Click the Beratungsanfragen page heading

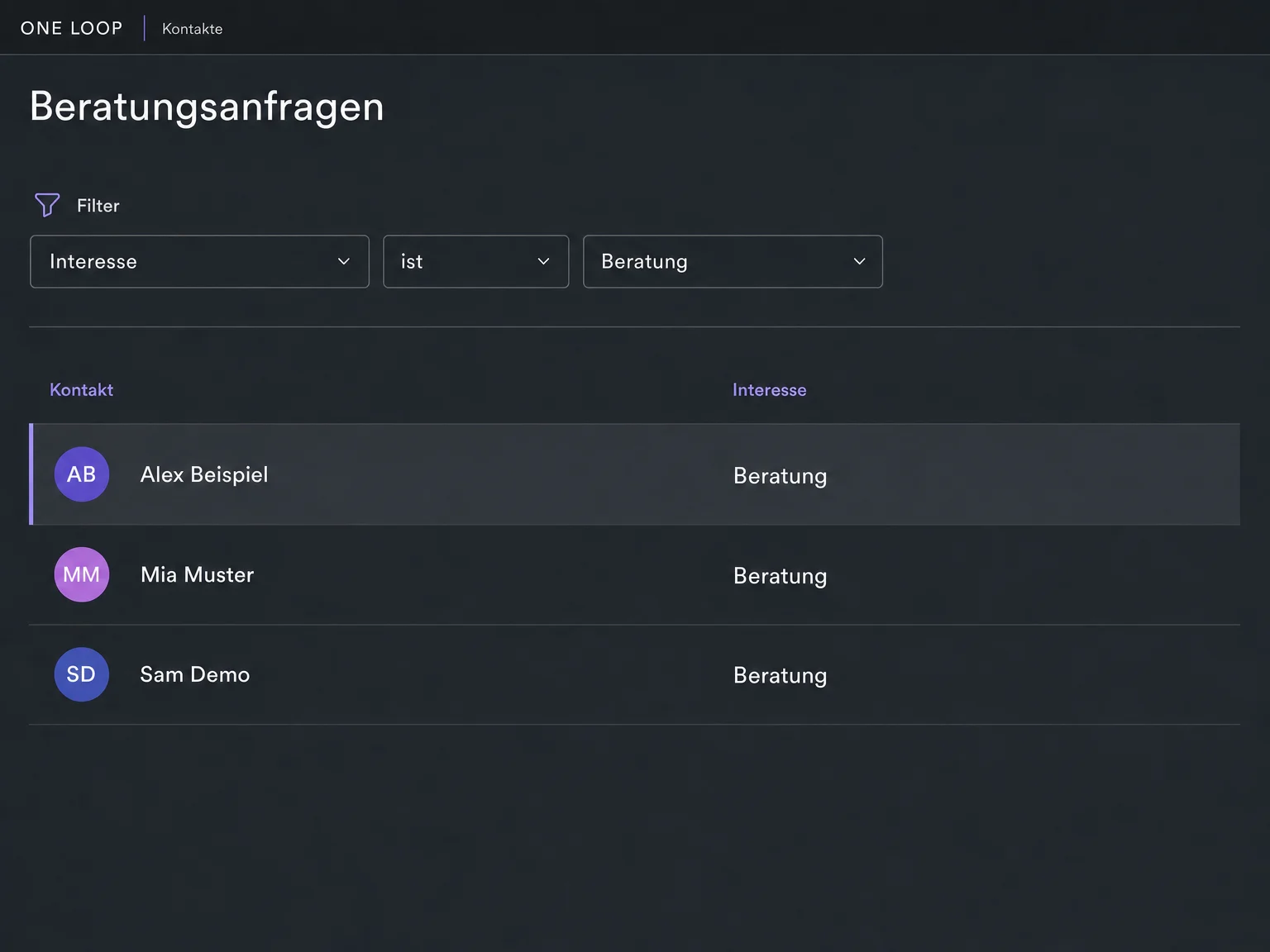207,107
